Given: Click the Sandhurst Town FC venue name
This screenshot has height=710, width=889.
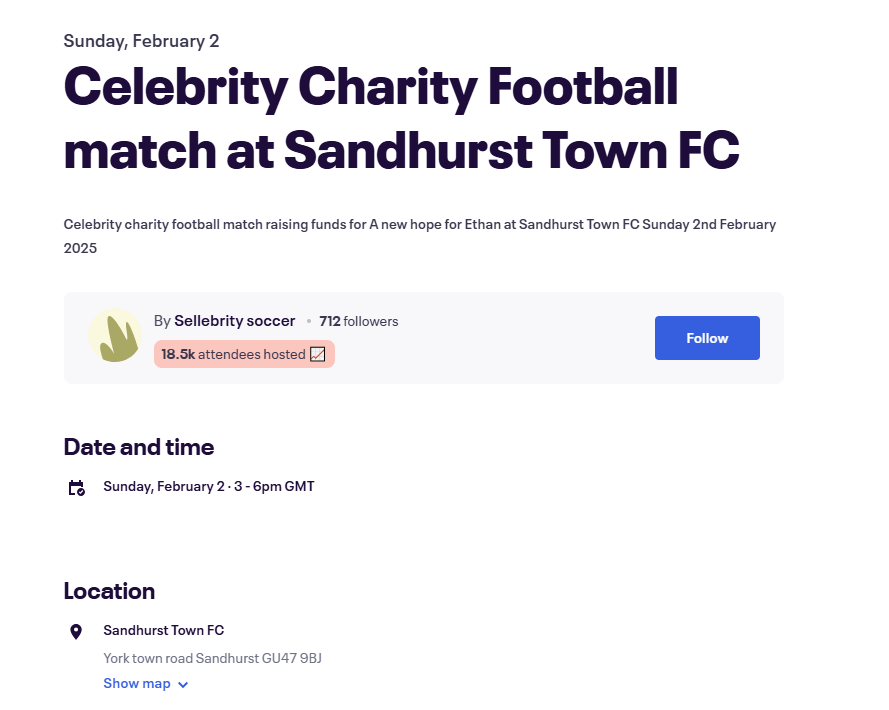Looking at the screenshot, I should [163, 630].
